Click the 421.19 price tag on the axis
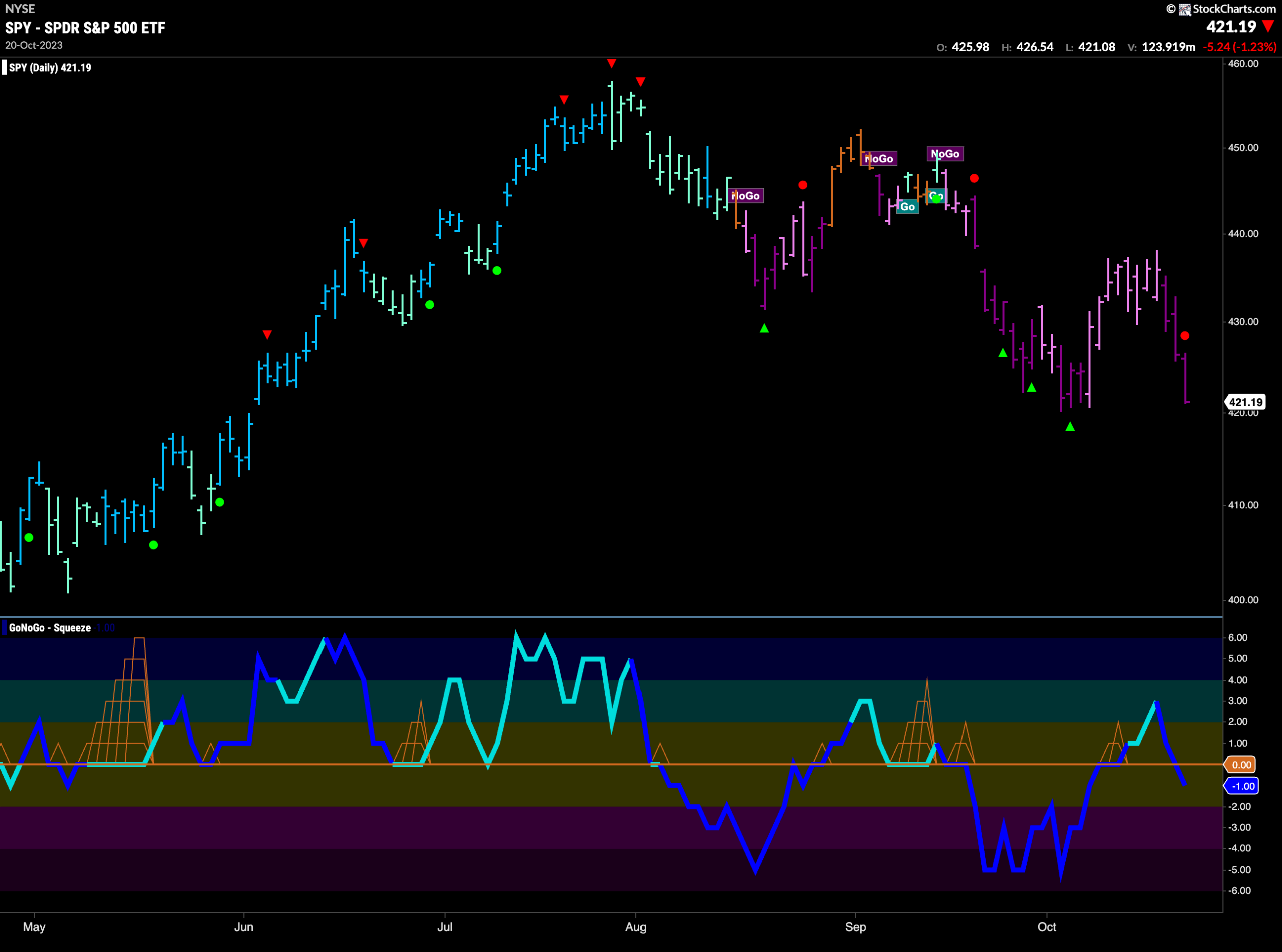 1245,402
